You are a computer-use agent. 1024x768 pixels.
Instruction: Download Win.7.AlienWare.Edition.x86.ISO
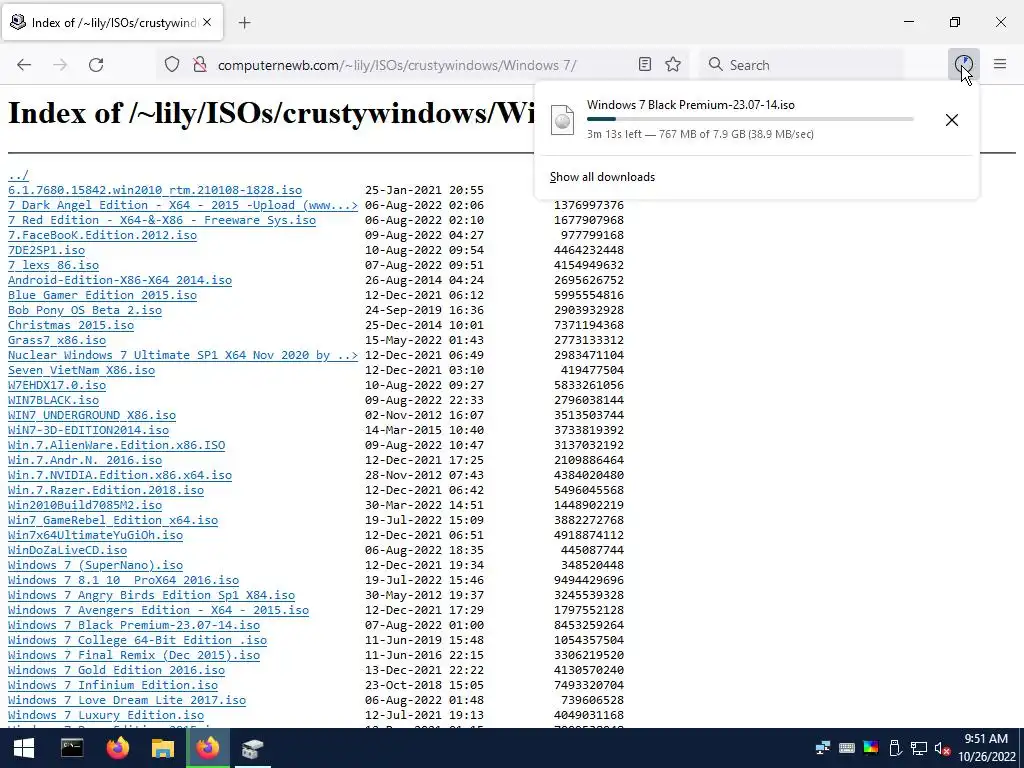tap(116, 445)
